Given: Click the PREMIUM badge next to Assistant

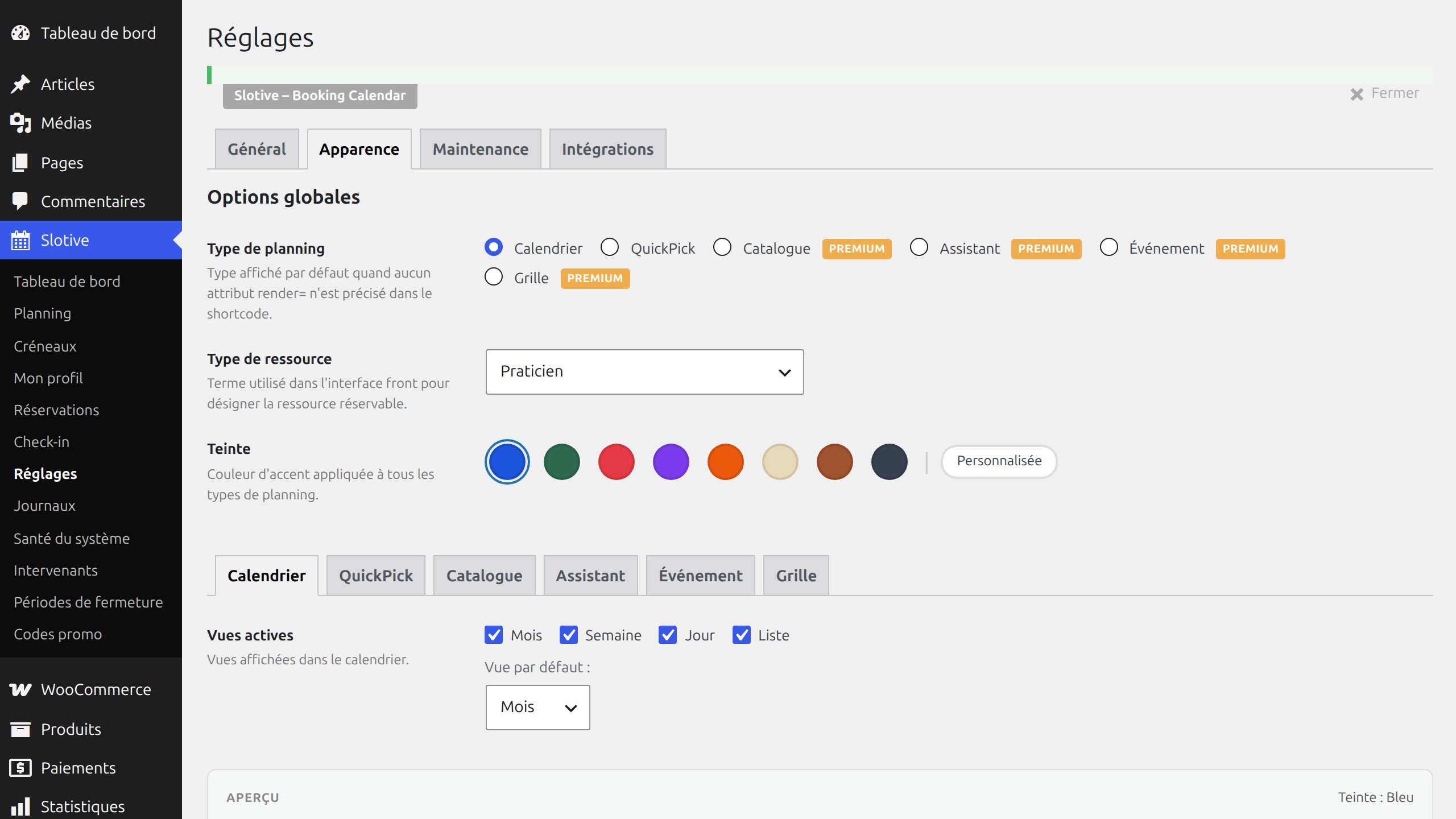Looking at the screenshot, I should 1046,249.
